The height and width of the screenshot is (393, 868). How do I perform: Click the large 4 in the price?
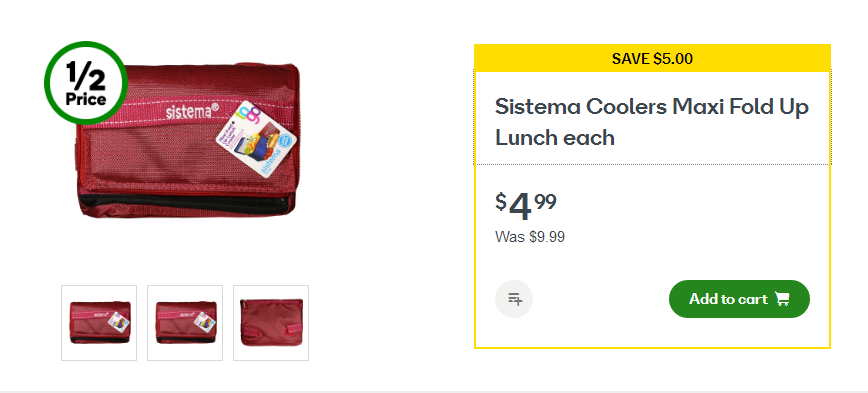pos(520,207)
